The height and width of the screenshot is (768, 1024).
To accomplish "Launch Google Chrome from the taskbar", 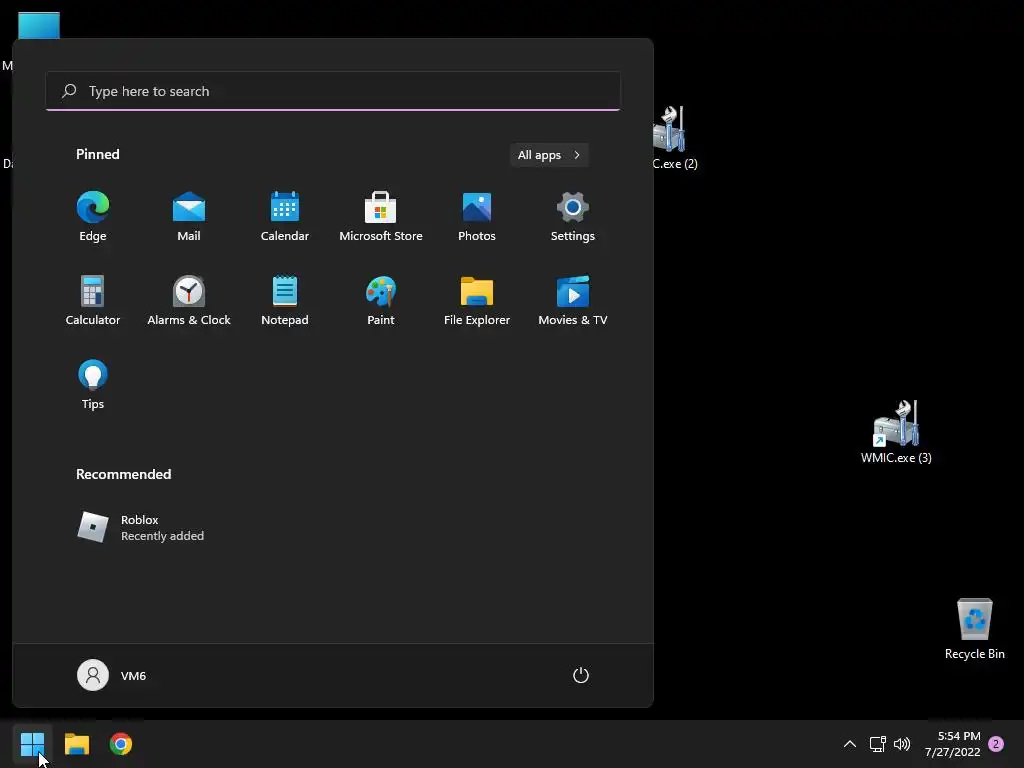I will tap(121, 744).
